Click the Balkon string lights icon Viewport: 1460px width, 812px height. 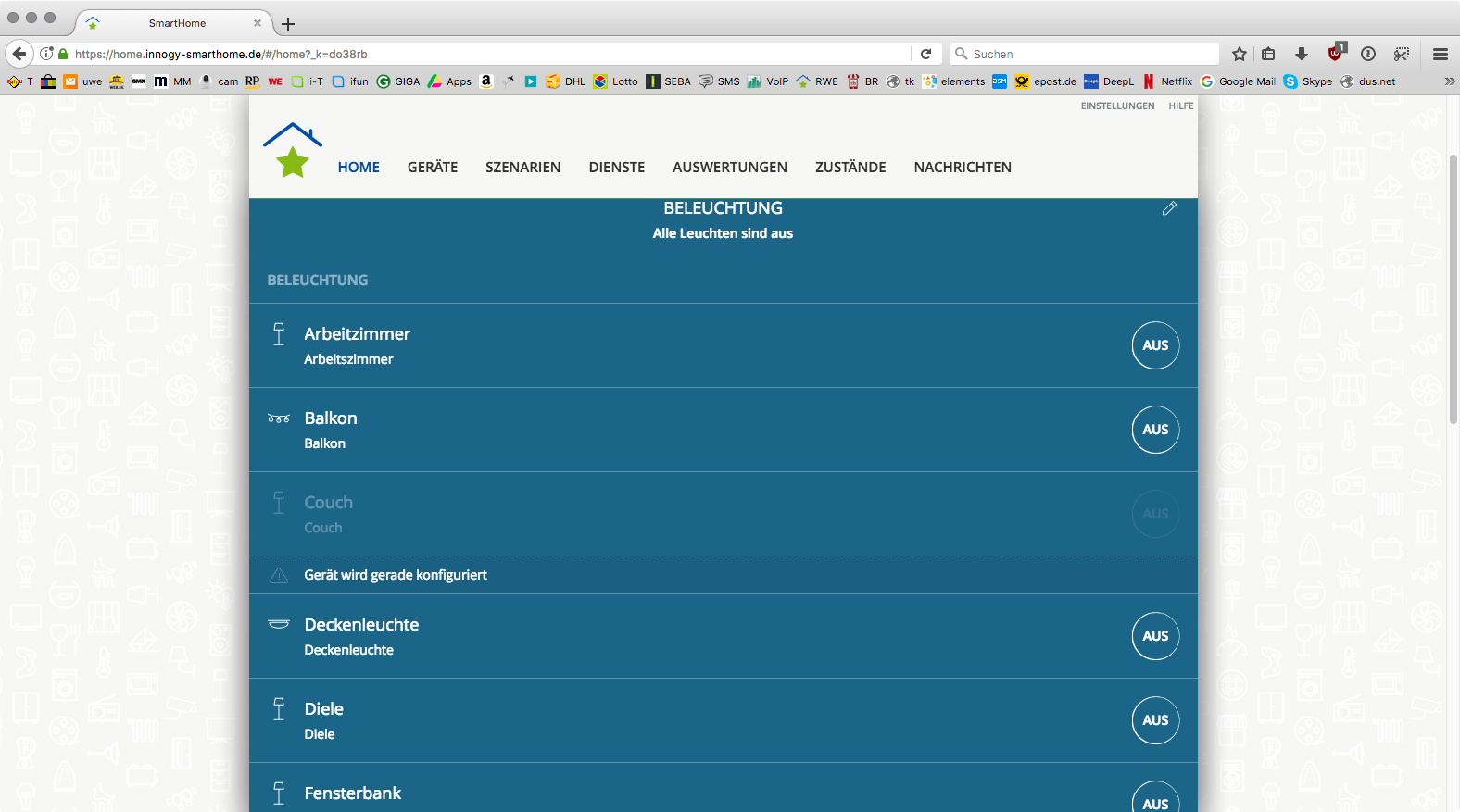pos(278,418)
